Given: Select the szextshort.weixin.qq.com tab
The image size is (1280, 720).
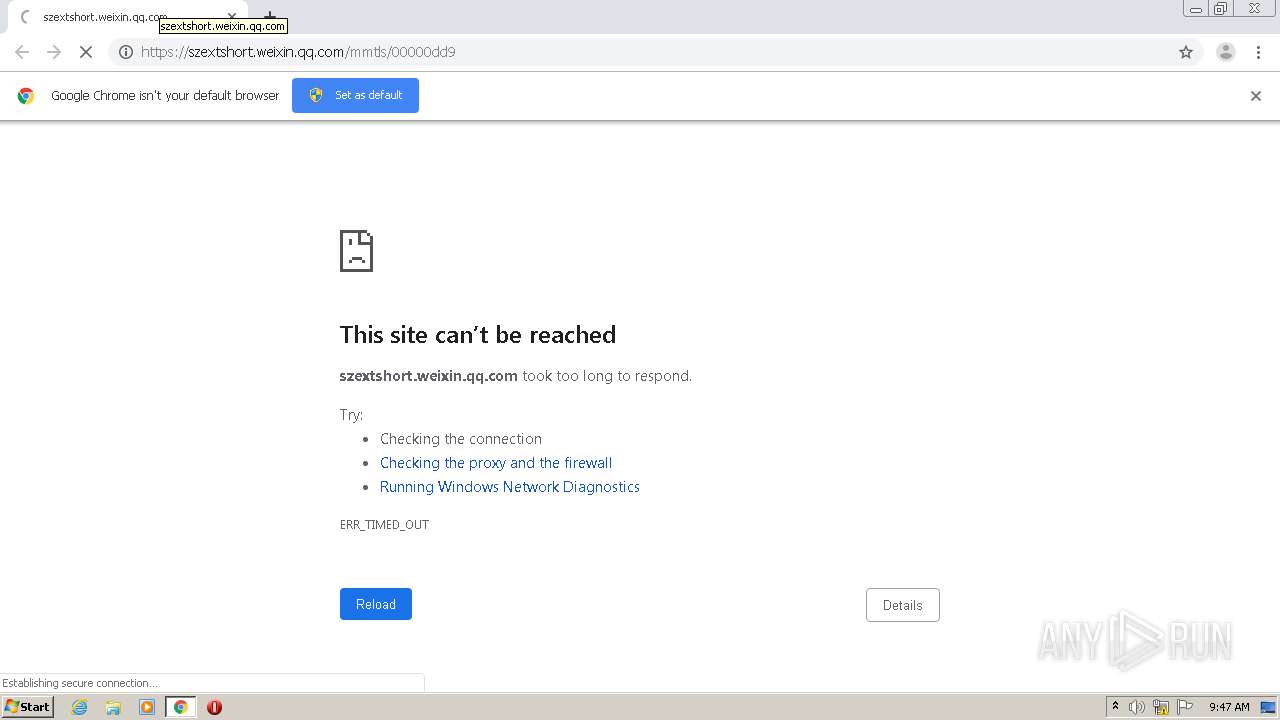Looking at the screenshot, I should pos(126,17).
